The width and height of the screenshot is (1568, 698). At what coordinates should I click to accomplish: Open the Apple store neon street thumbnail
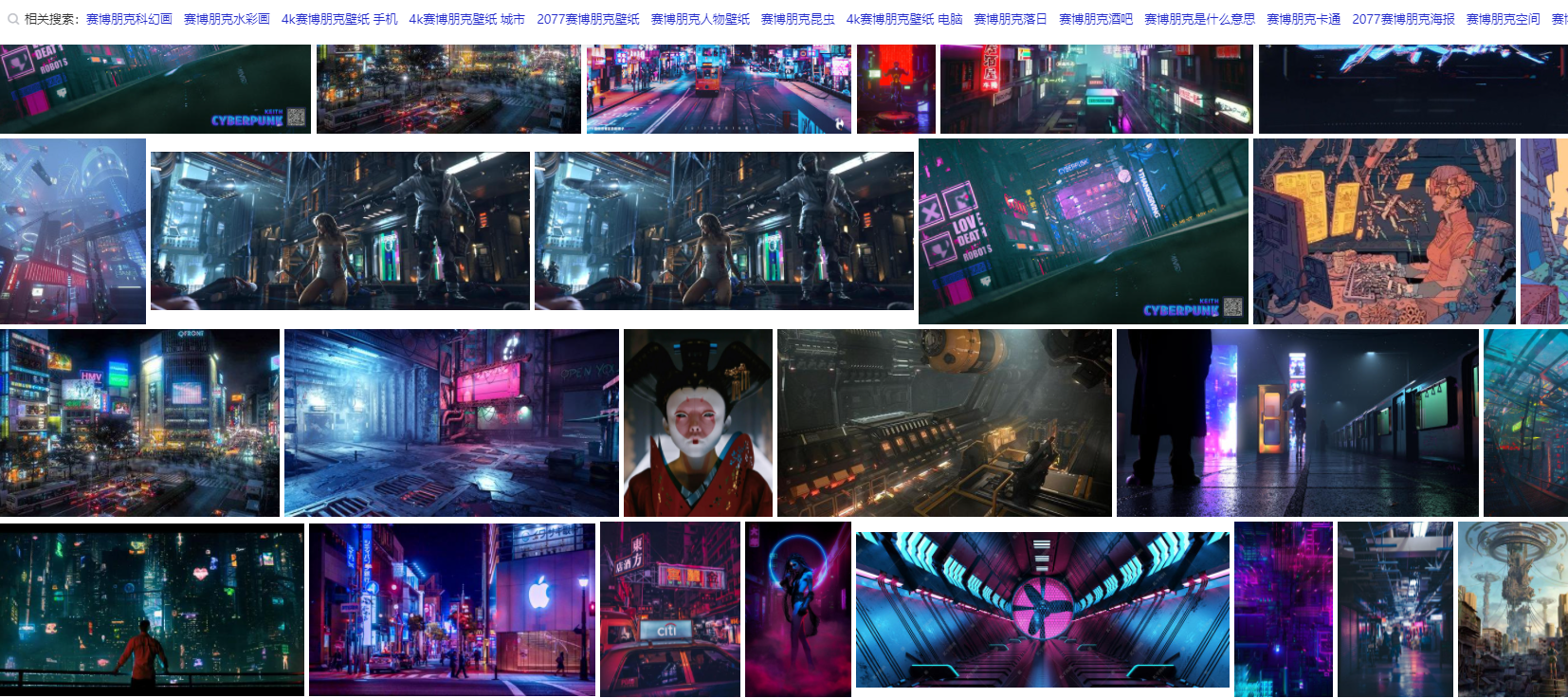pyautogui.click(x=452, y=609)
